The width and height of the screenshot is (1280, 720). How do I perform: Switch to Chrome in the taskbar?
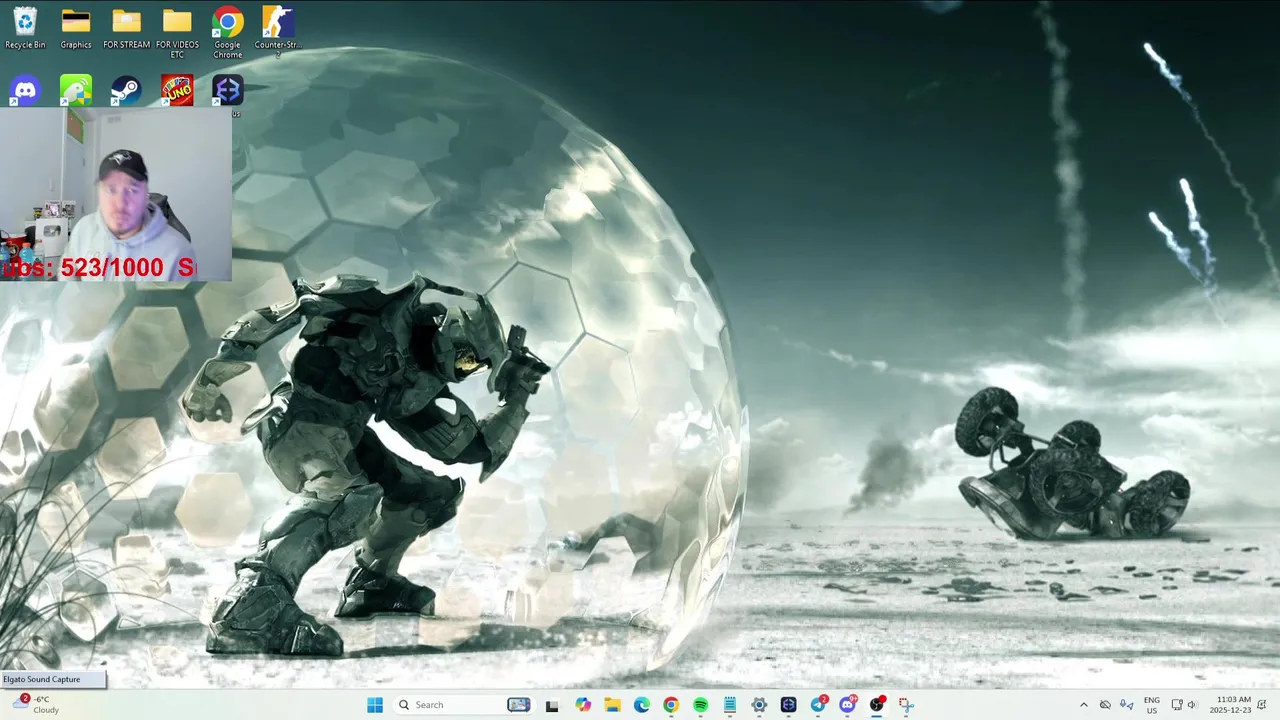(671, 705)
